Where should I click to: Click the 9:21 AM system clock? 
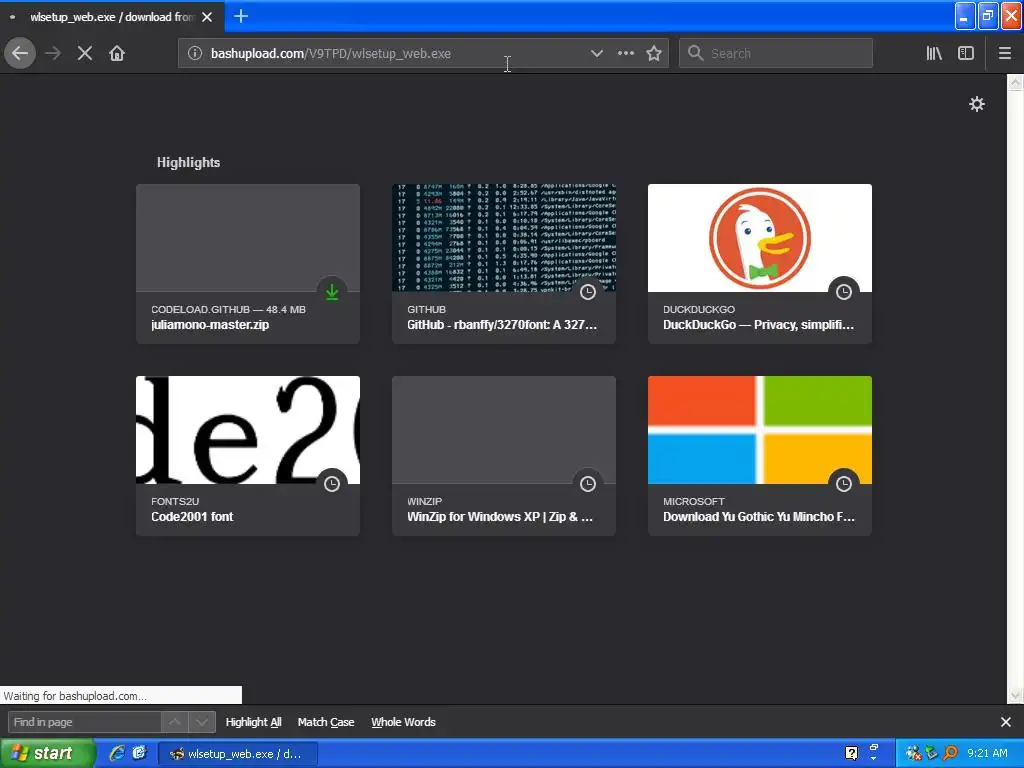coord(987,753)
